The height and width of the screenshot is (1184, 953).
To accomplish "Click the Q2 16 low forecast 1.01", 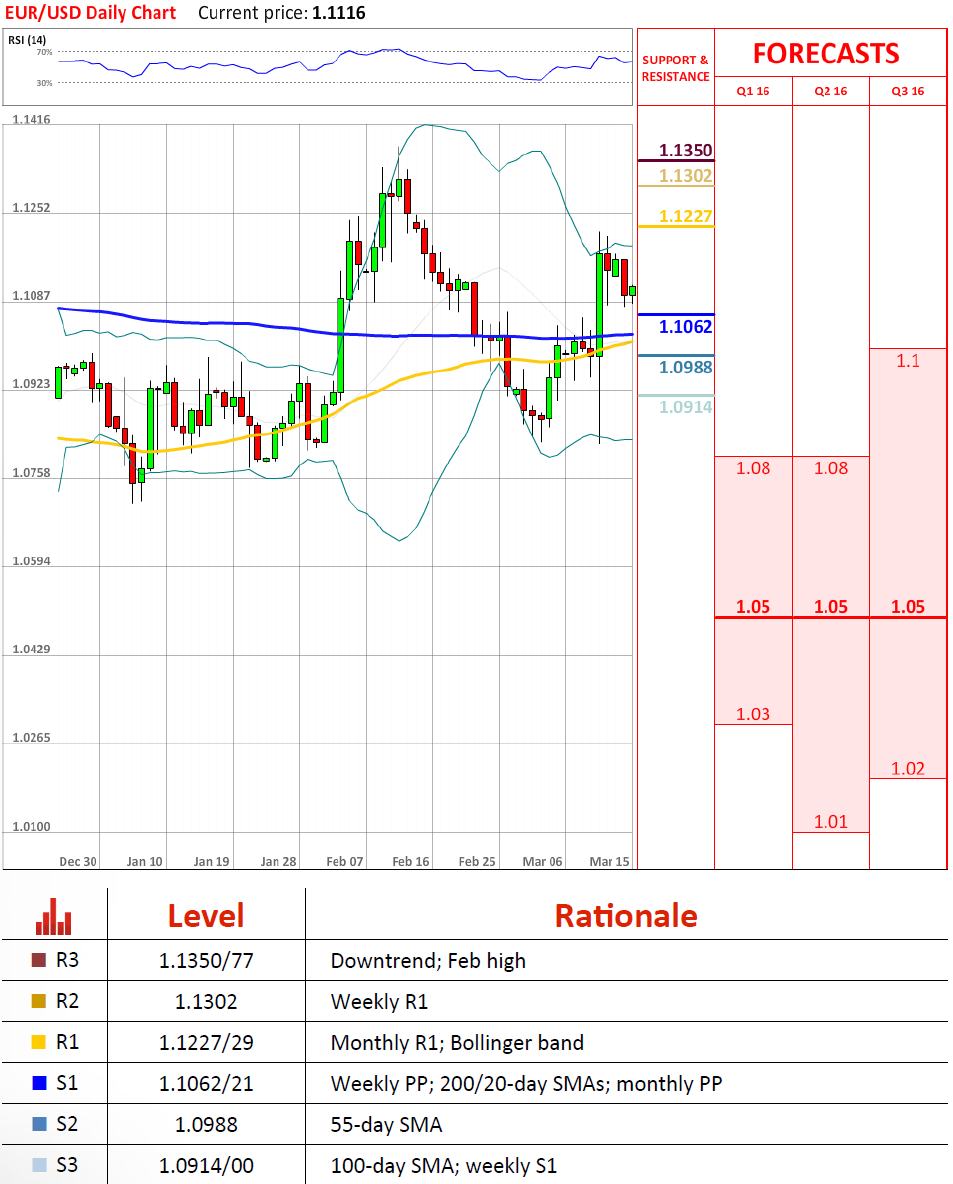I will (831, 822).
